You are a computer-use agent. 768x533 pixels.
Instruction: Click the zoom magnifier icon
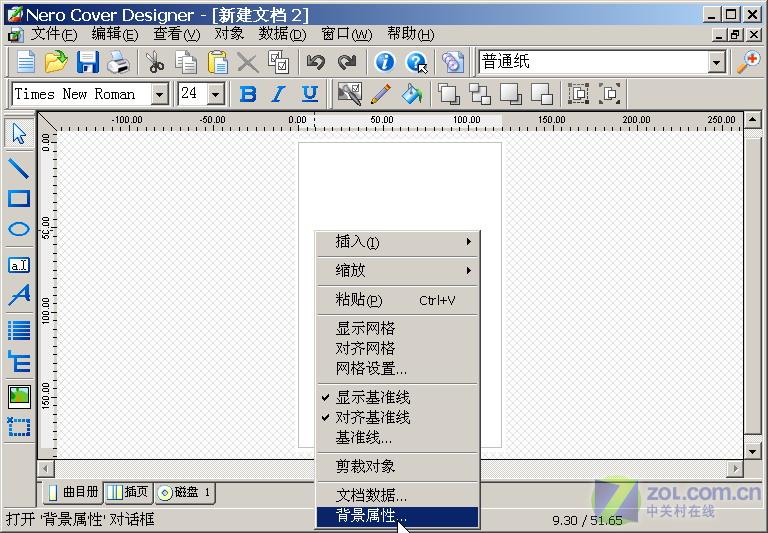(748, 62)
